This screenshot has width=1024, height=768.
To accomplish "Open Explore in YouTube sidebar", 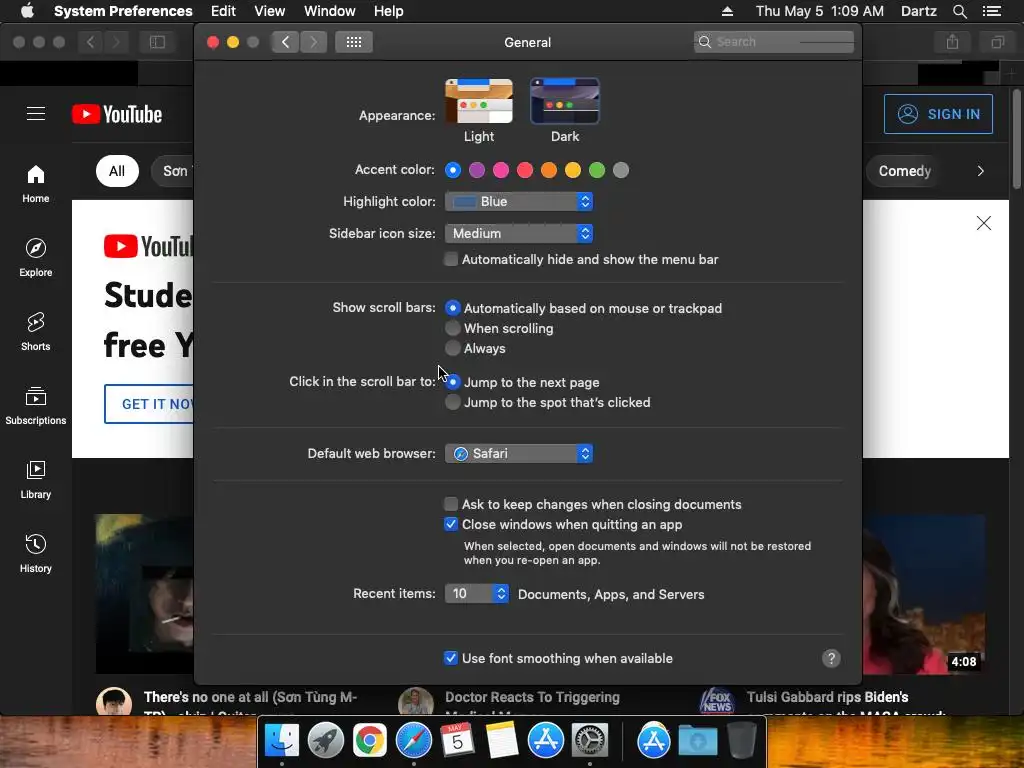I will pos(35,258).
